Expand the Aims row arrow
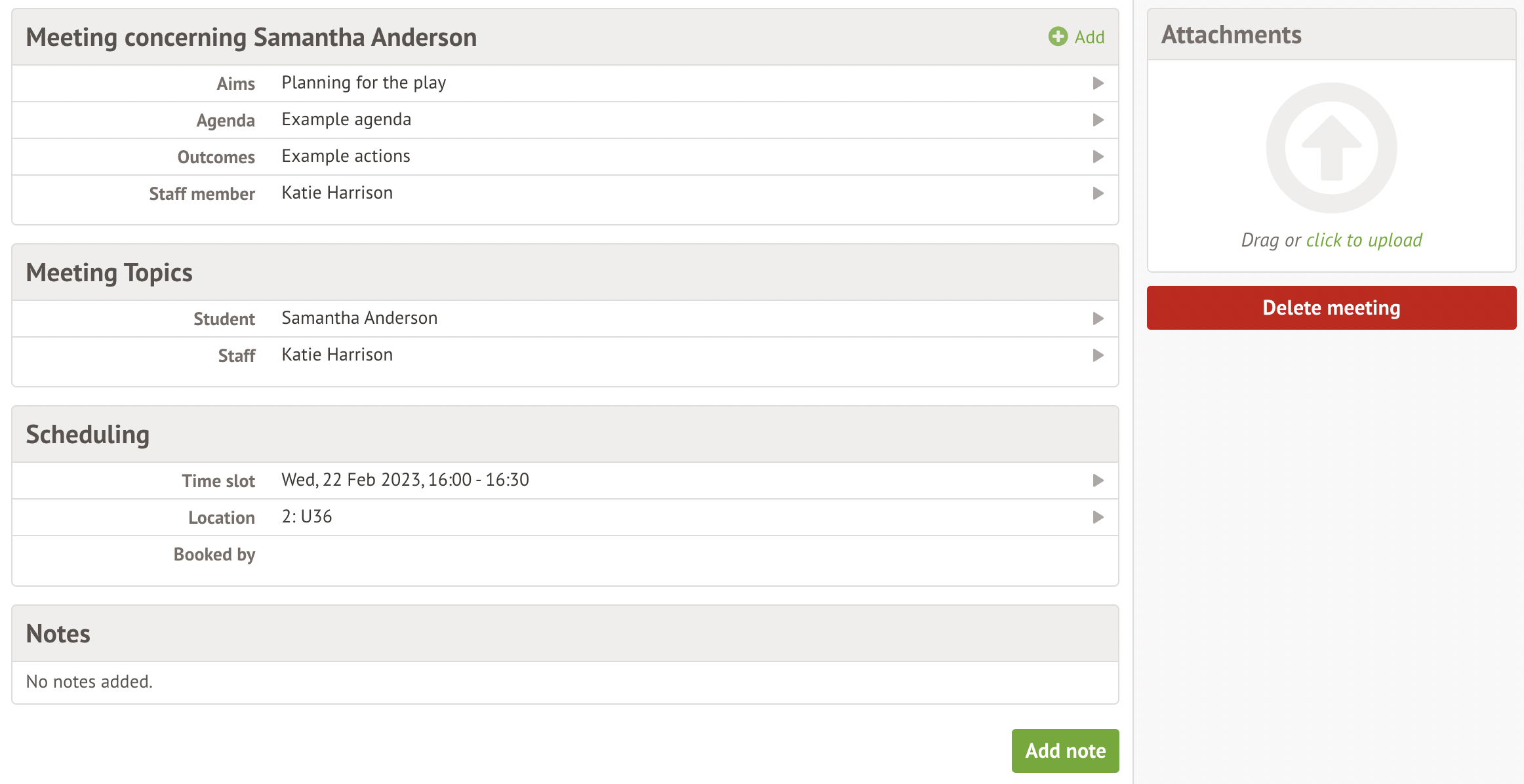This screenshot has width=1524, height=784. pyautogui.click(x=1098, y=83)
